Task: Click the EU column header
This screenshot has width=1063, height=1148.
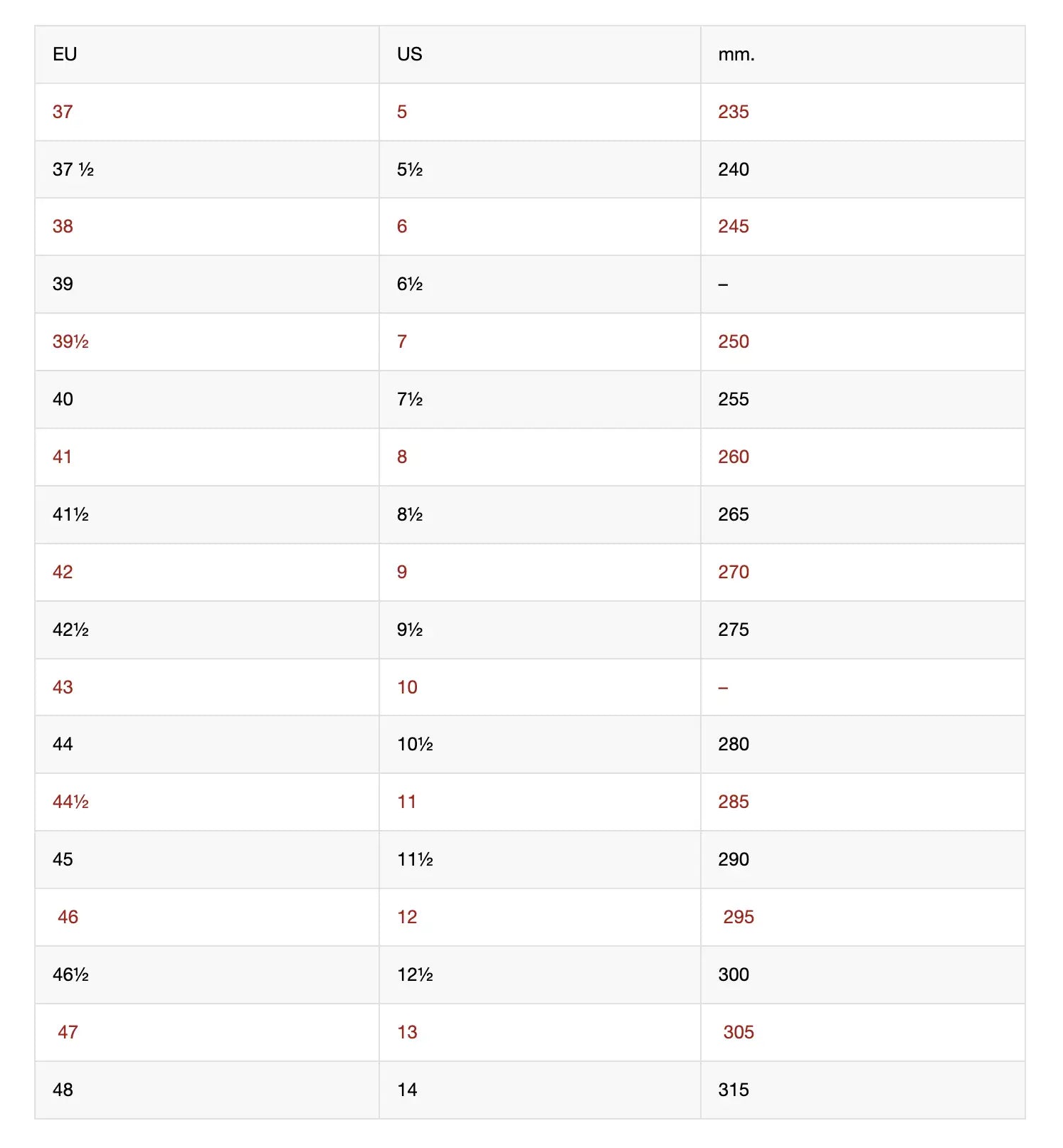Action: [x=65, y=54]
